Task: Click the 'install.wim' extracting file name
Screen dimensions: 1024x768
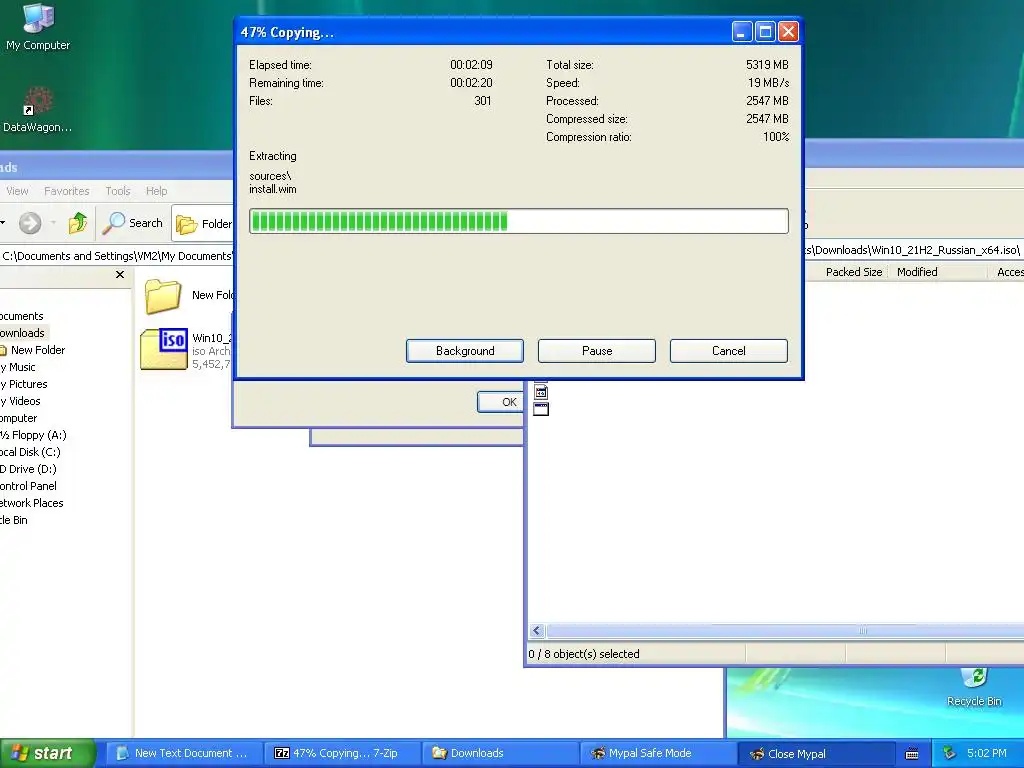Action: pos(272,189)
